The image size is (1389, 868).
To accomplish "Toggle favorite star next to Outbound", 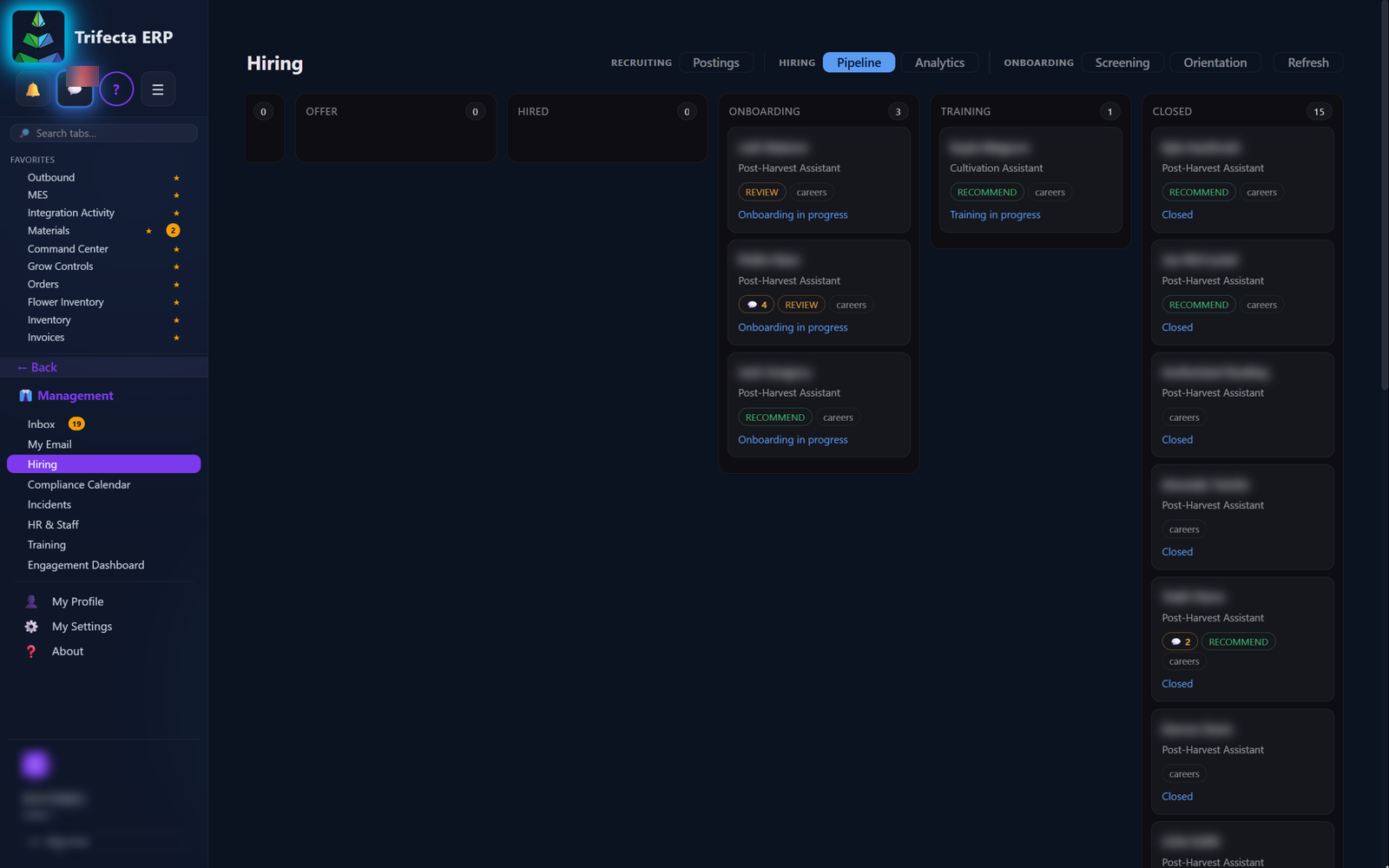I will (x=176, y=178).
